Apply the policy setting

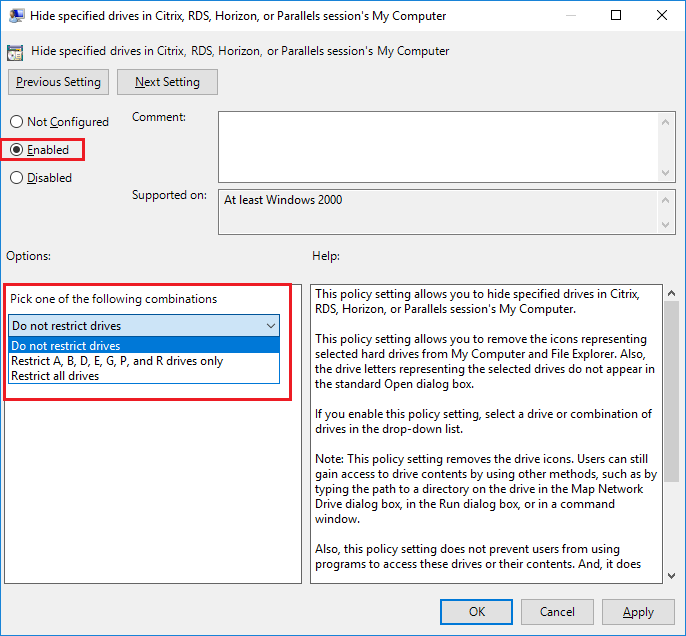click(x=638, y=612)
